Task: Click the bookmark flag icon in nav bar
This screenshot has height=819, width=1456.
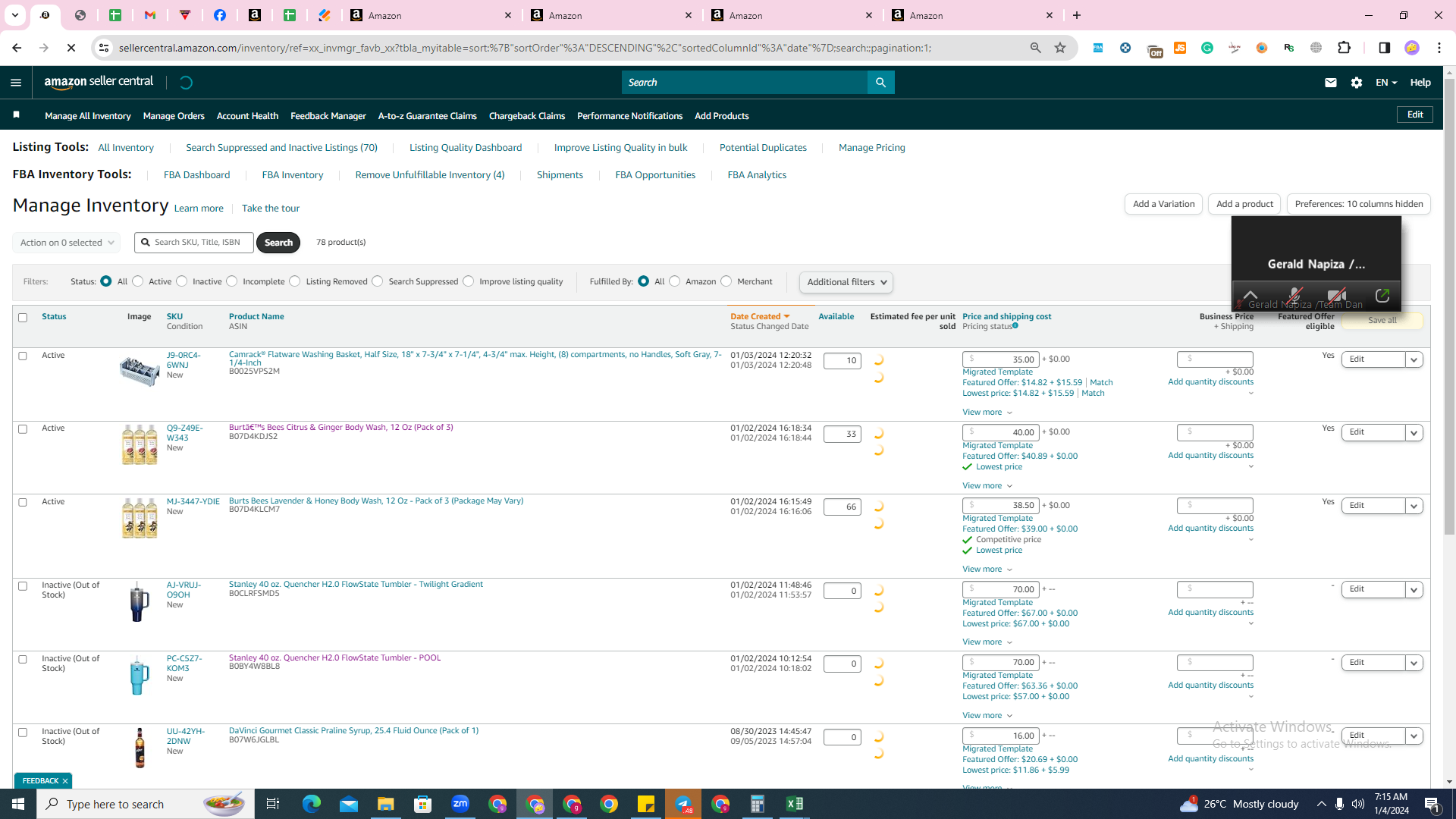Action: (17, 115)
